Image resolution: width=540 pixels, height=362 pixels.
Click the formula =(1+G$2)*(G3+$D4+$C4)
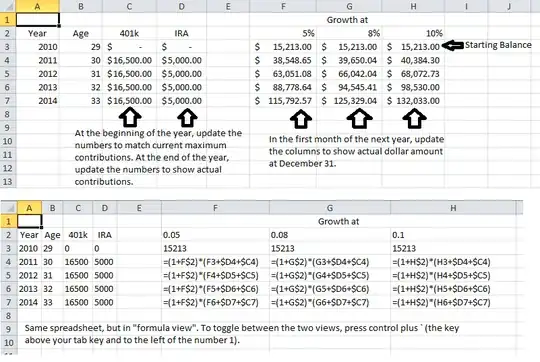pyautogui.click(x=330, y=262)
